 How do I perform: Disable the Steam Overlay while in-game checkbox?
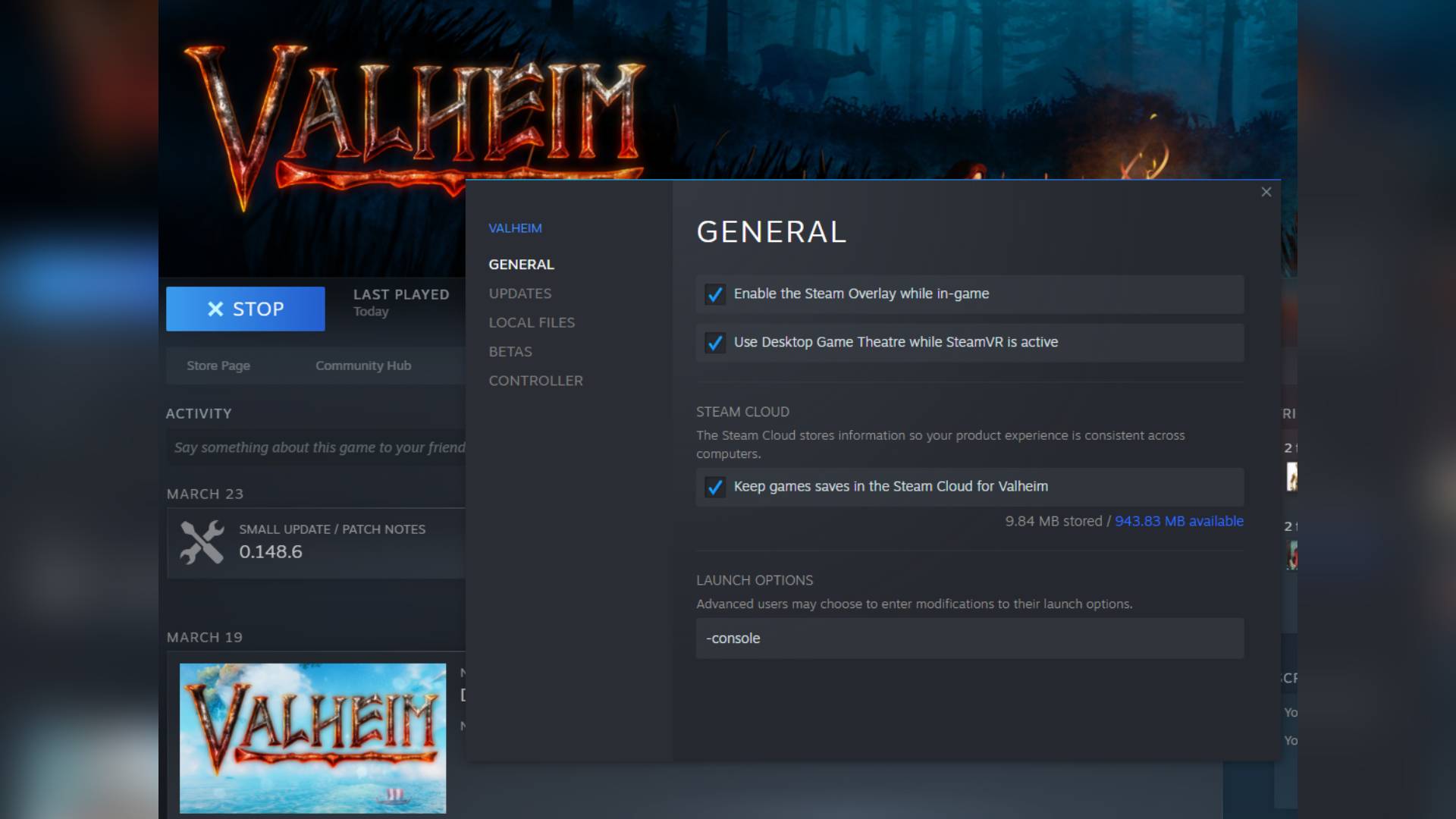point(714,294)
